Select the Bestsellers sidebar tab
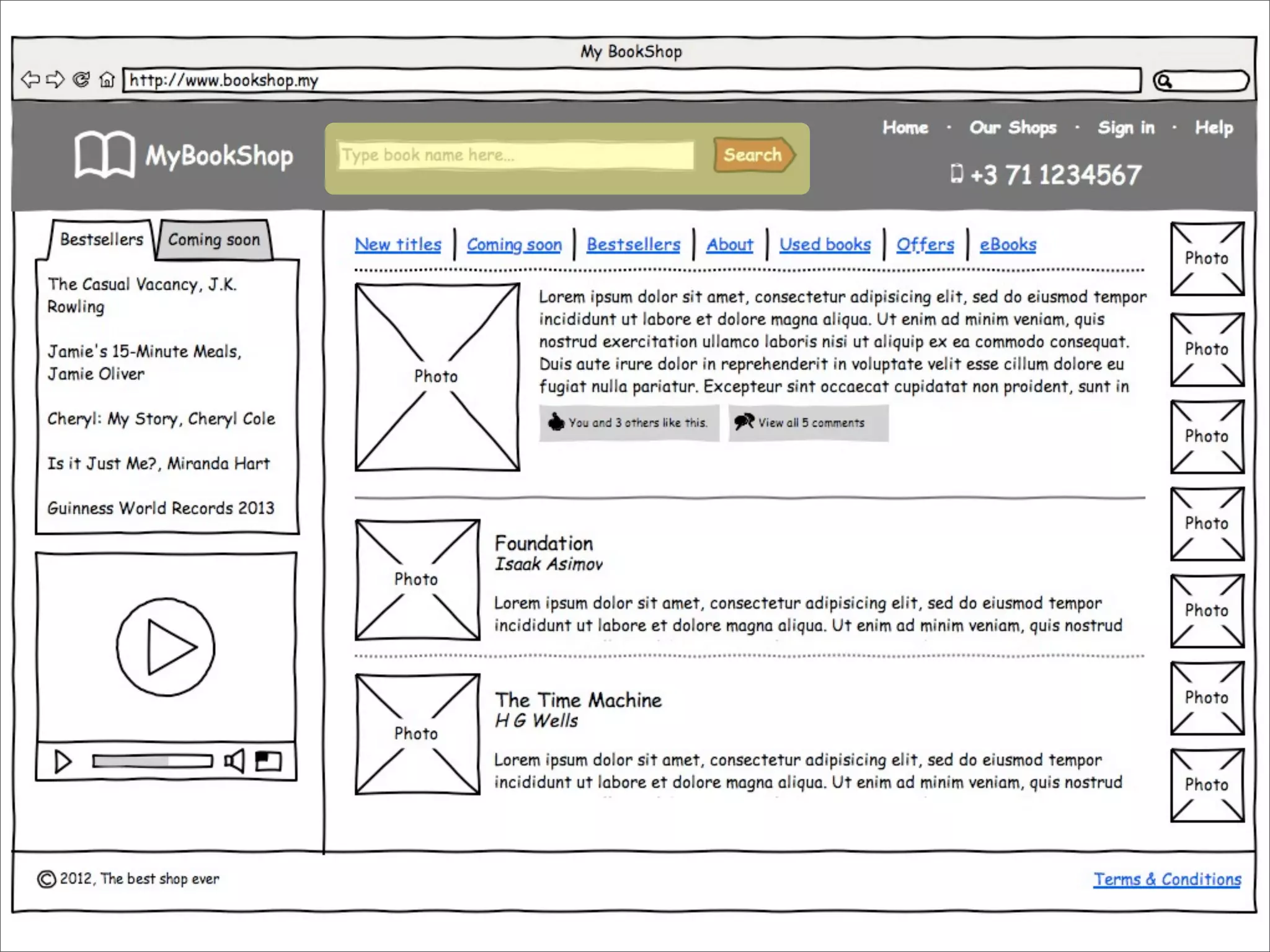The height and width of the screenshot is (952, 1270). tap(101, 239)
